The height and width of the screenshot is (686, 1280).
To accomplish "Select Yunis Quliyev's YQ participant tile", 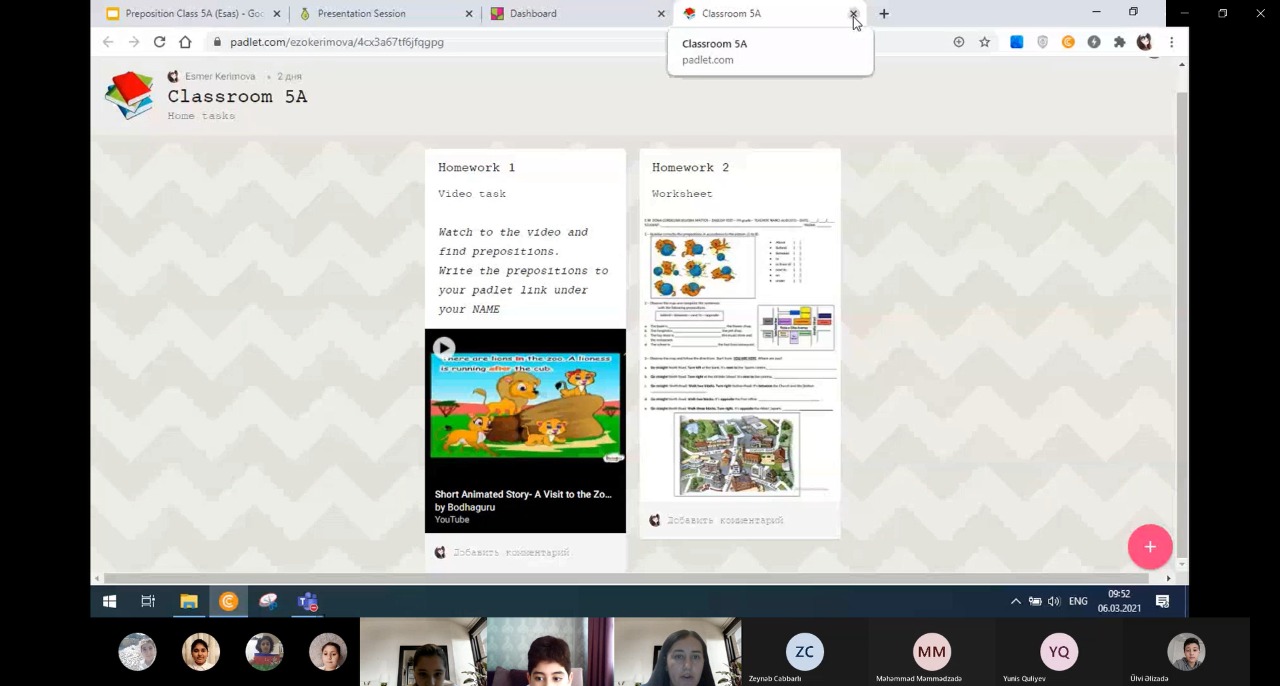I will 1059,652.
